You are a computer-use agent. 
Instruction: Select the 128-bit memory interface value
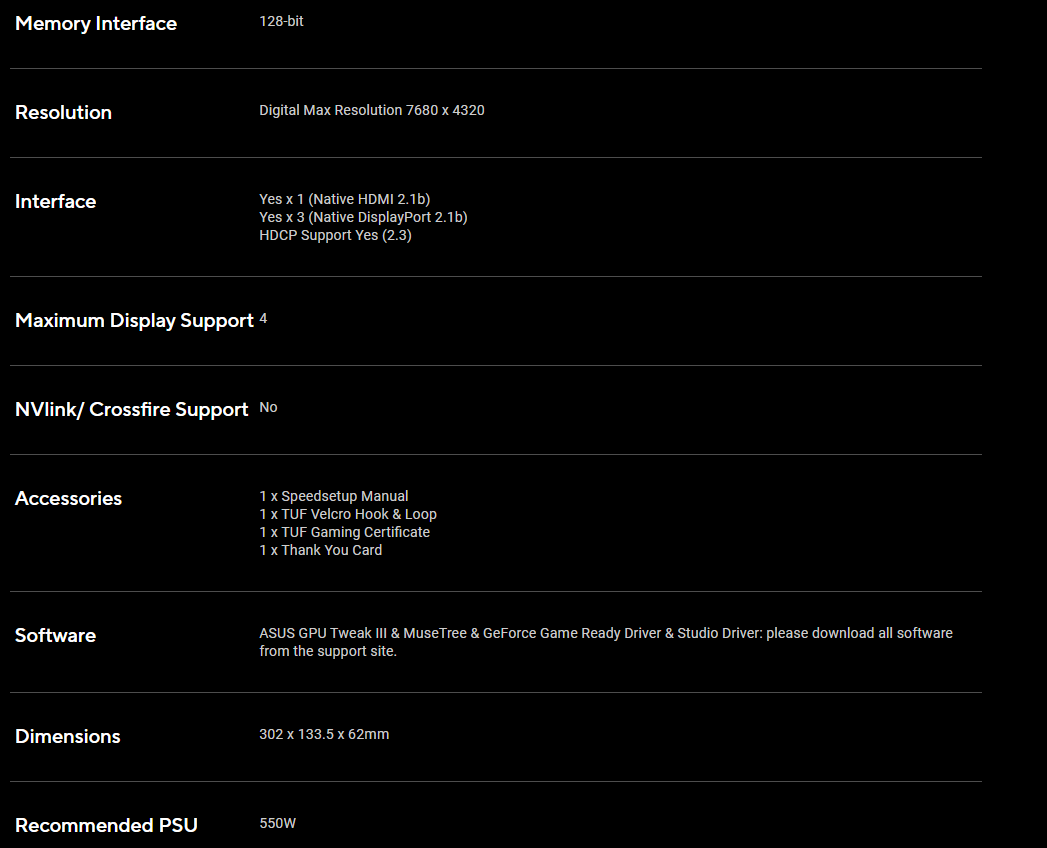(281, 21)
